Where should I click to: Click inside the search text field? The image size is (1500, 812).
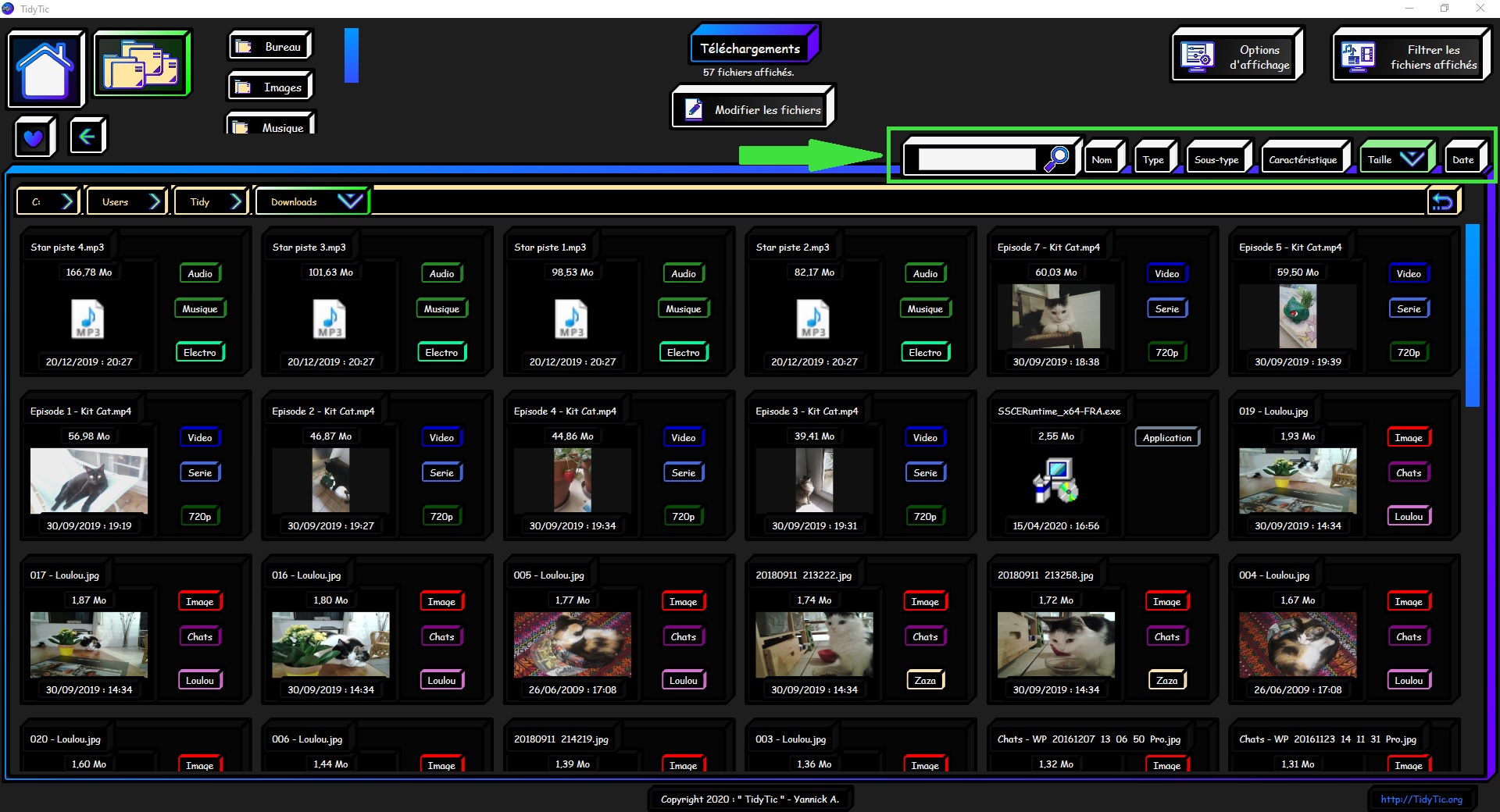[977, 159]
